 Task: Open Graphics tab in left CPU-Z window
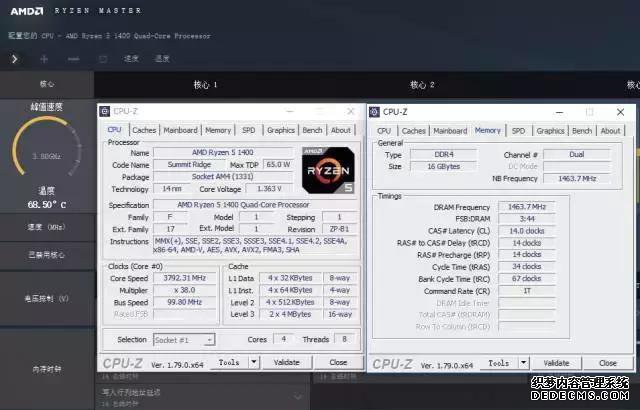pyautogui.click(x=281, y=130)
